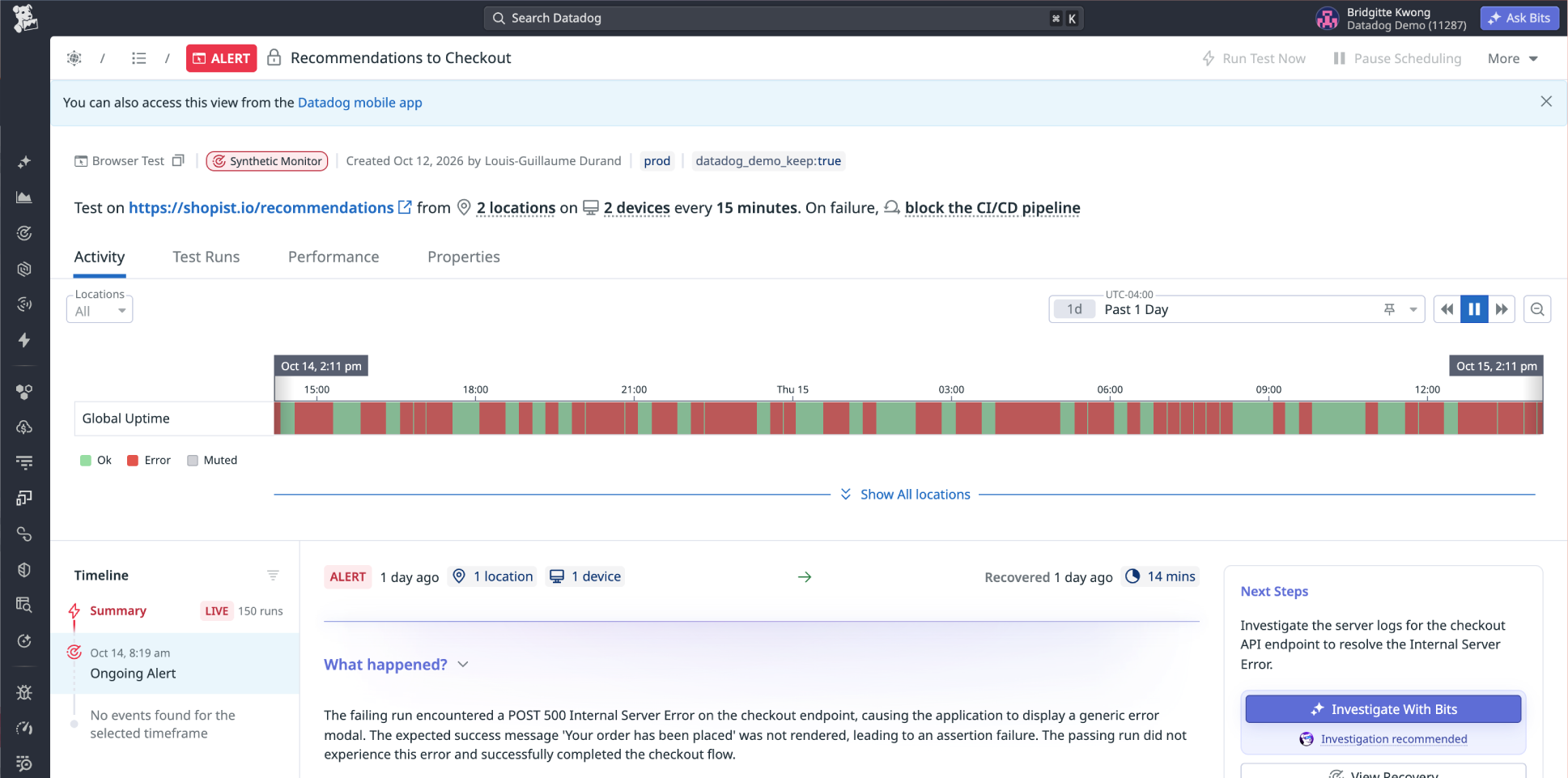Screen dimensions: 1568x778
Task: Click the Bridgitte Kwong user avatar
Action: pos(1328,18)
